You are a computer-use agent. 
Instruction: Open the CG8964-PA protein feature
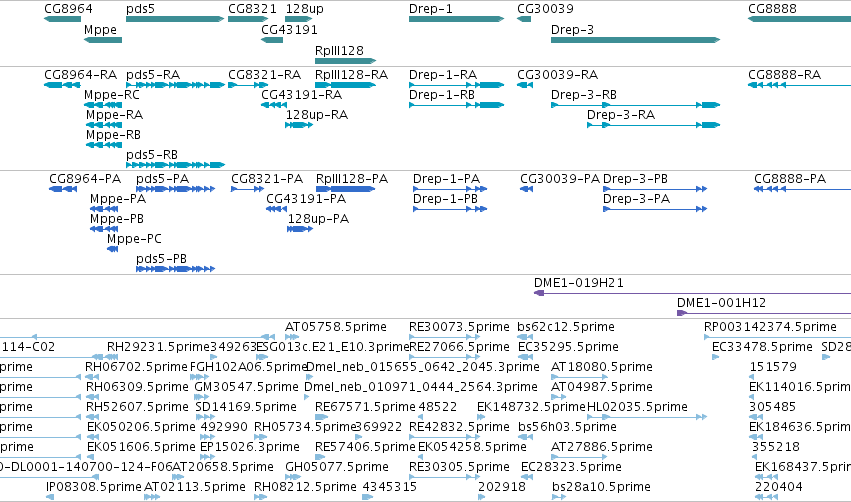63,189
